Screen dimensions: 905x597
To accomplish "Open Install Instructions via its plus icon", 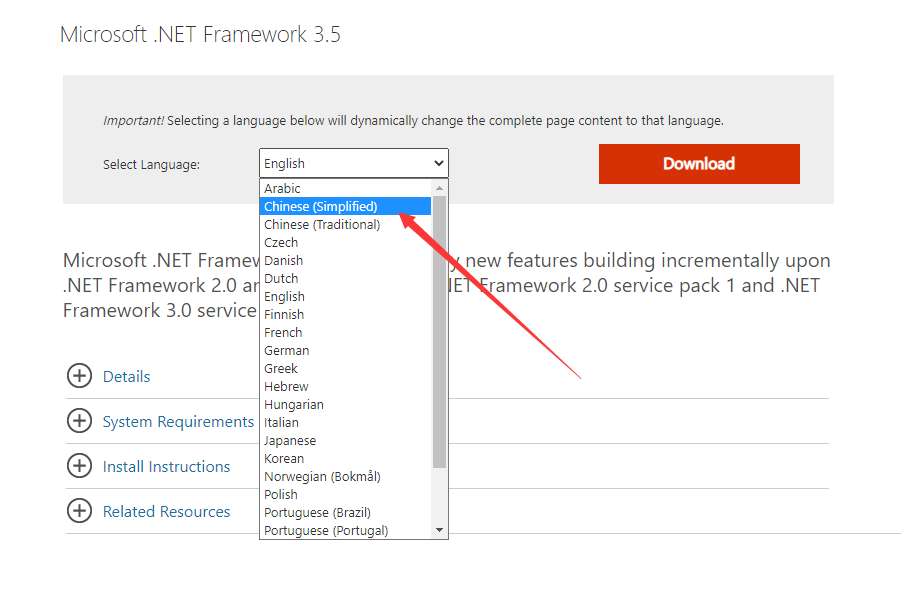I will pyautogui.click(x=79, y=466).
